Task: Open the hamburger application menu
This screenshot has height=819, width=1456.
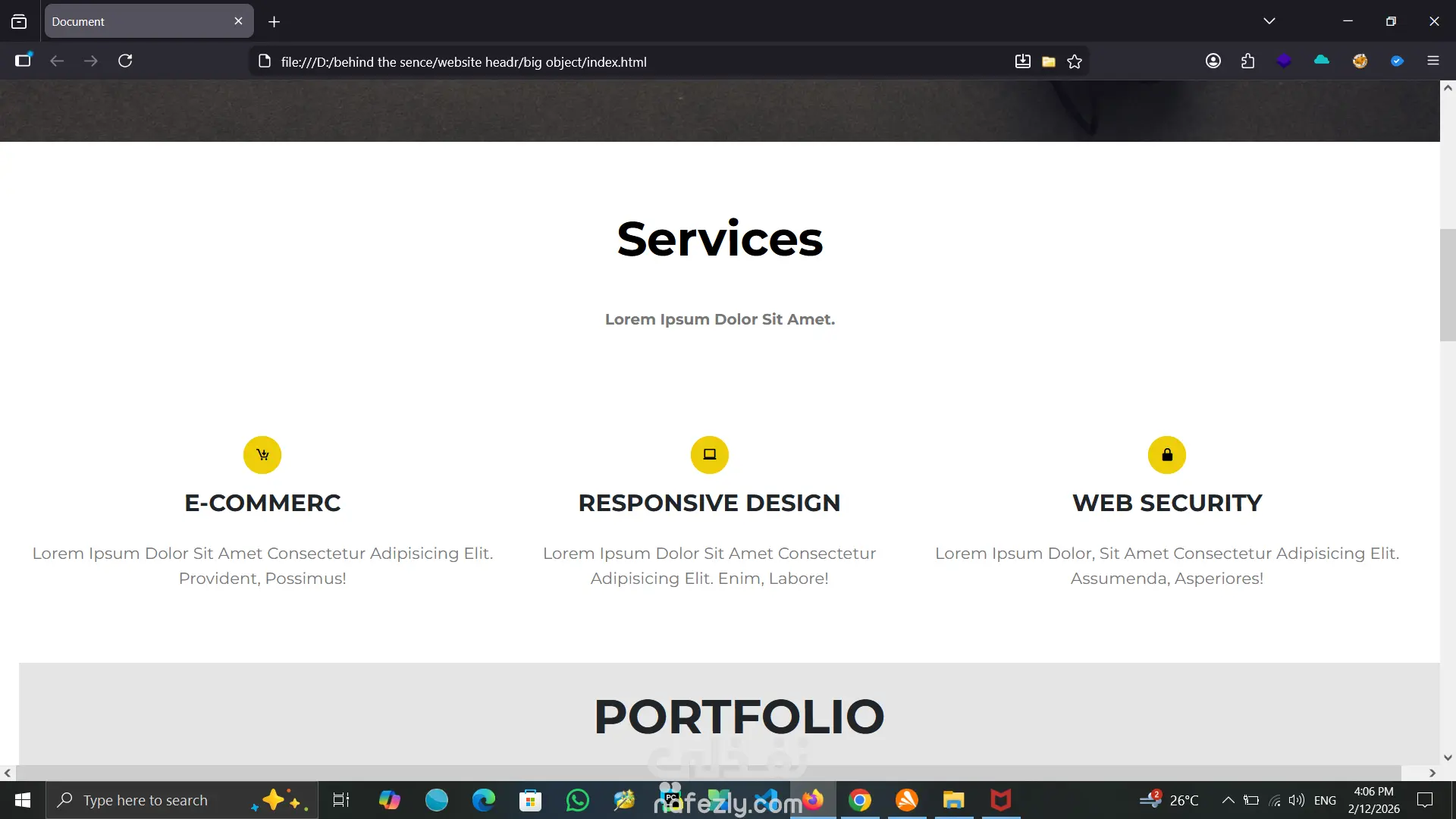Action: (x=1432, y=61)
